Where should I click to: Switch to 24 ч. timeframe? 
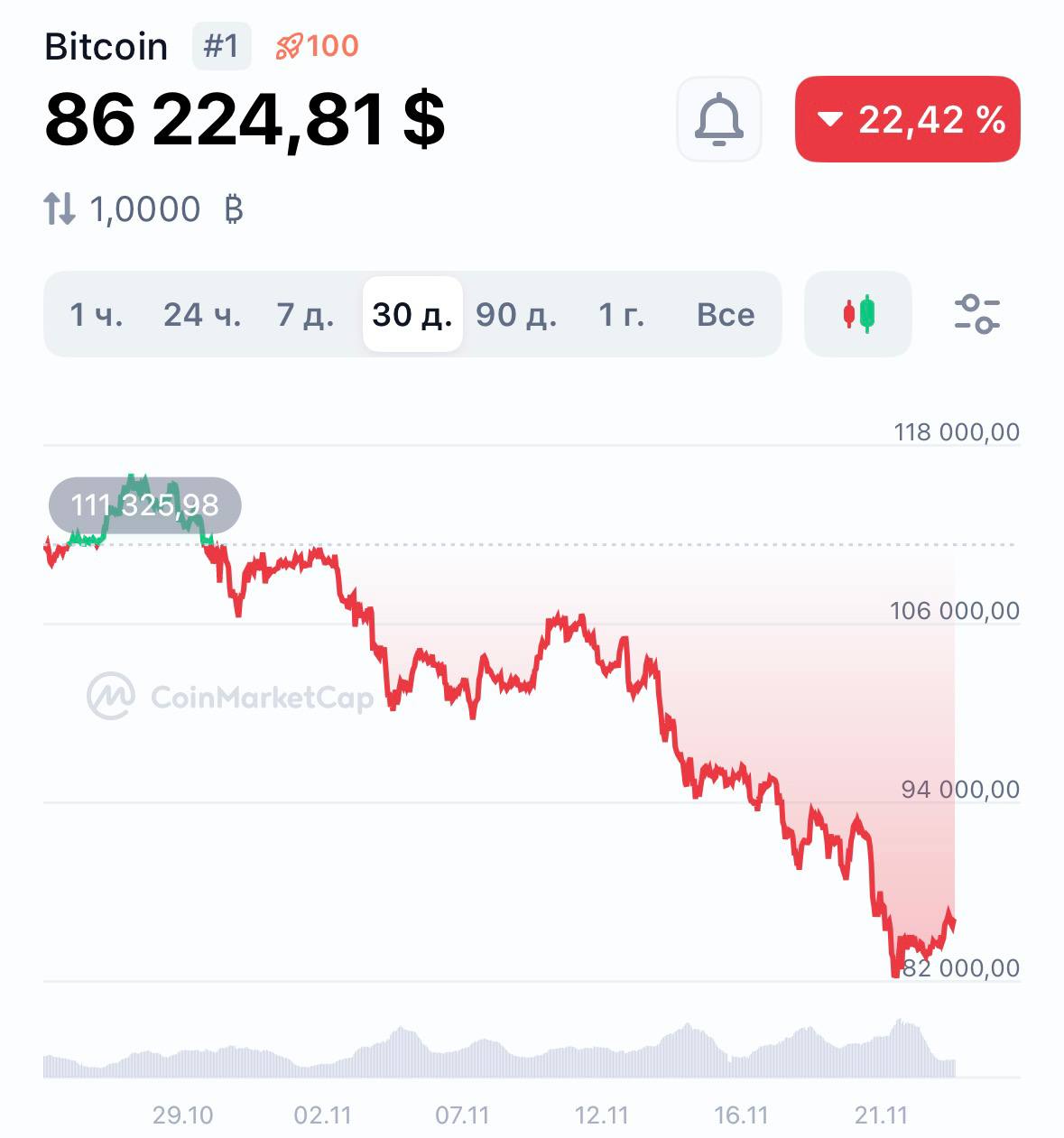click(x=202, y=314)
